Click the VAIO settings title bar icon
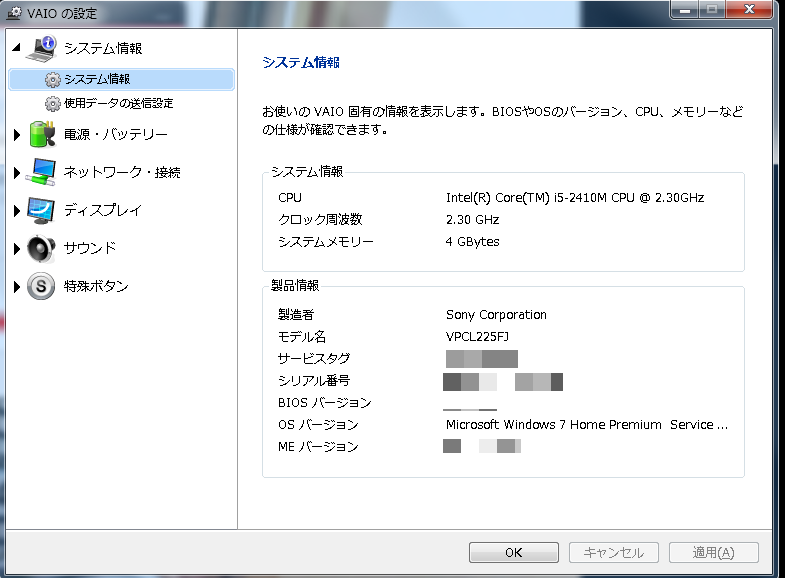Screen dimensions: 785x578 point(15,11)
